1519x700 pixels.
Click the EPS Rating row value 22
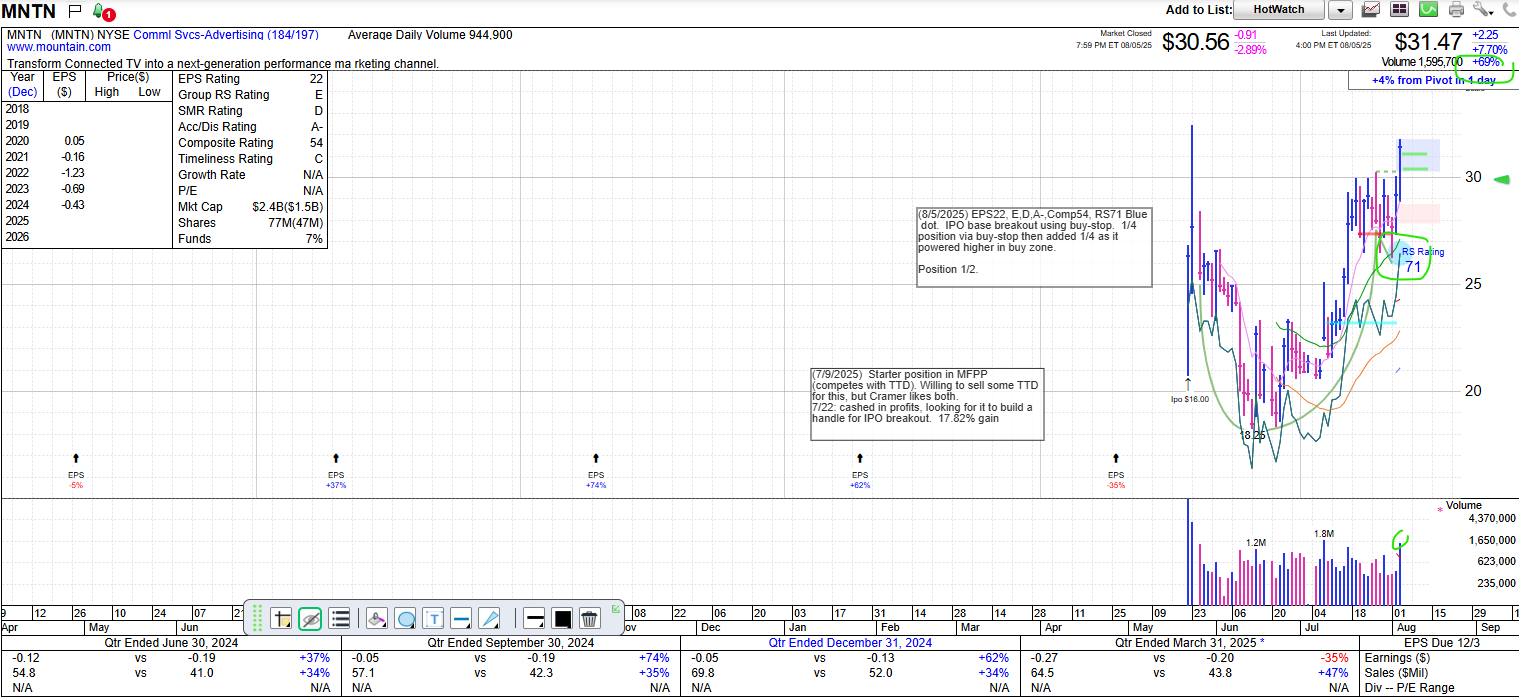tap(316, 79)
